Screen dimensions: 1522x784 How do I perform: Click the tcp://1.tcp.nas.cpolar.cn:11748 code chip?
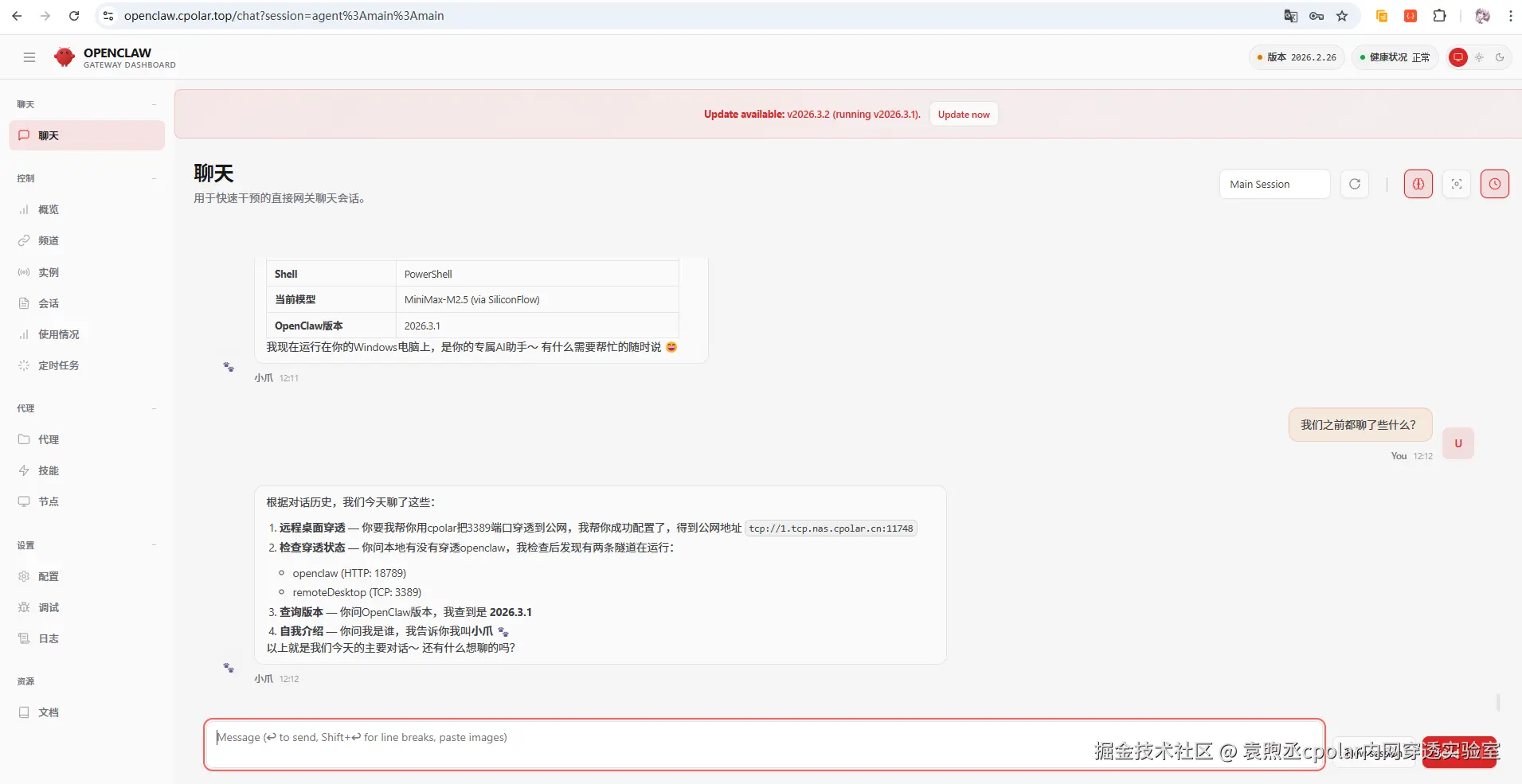(831, 529)
